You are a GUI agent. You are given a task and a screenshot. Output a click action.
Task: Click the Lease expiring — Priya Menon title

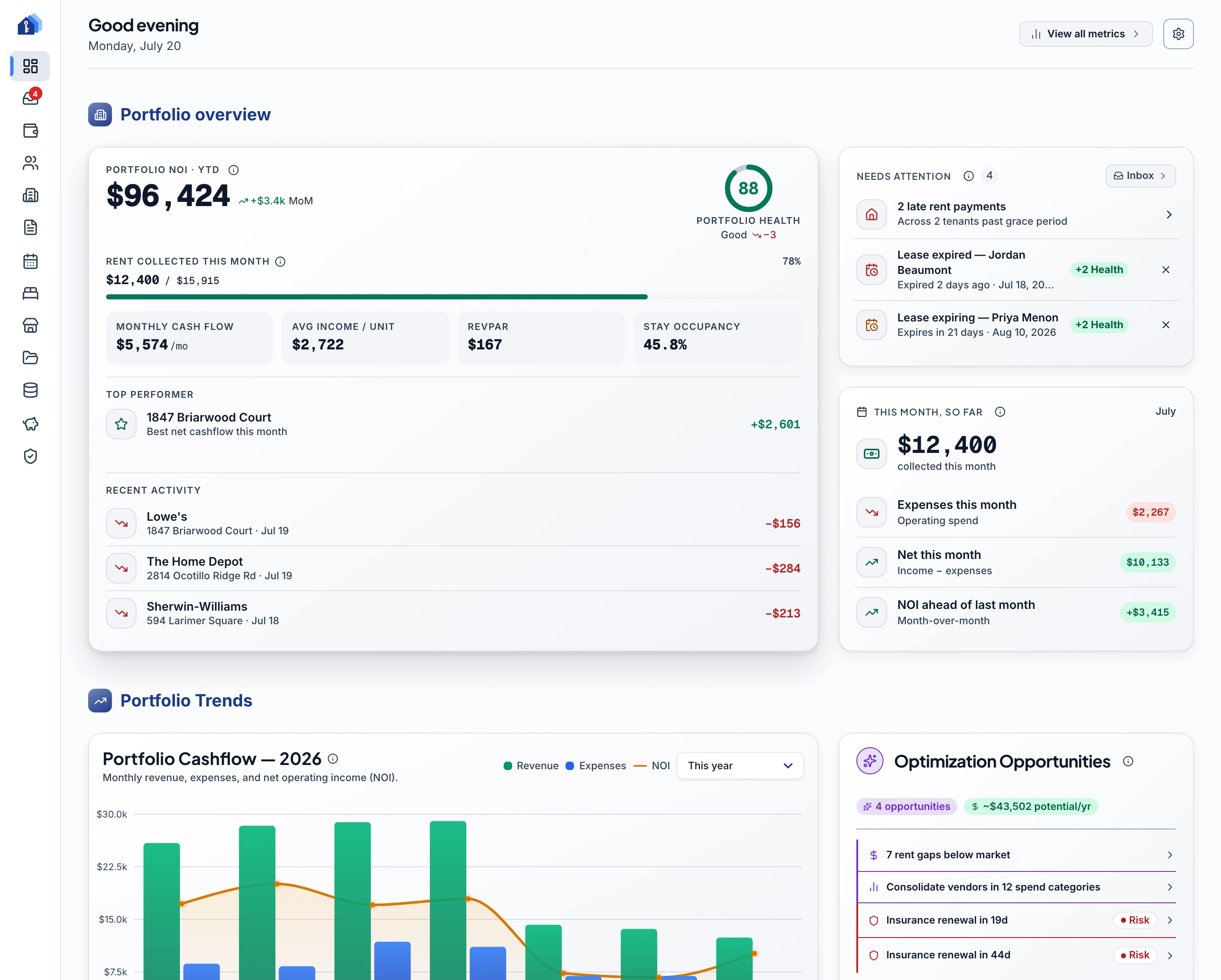(x=978, y=318)
